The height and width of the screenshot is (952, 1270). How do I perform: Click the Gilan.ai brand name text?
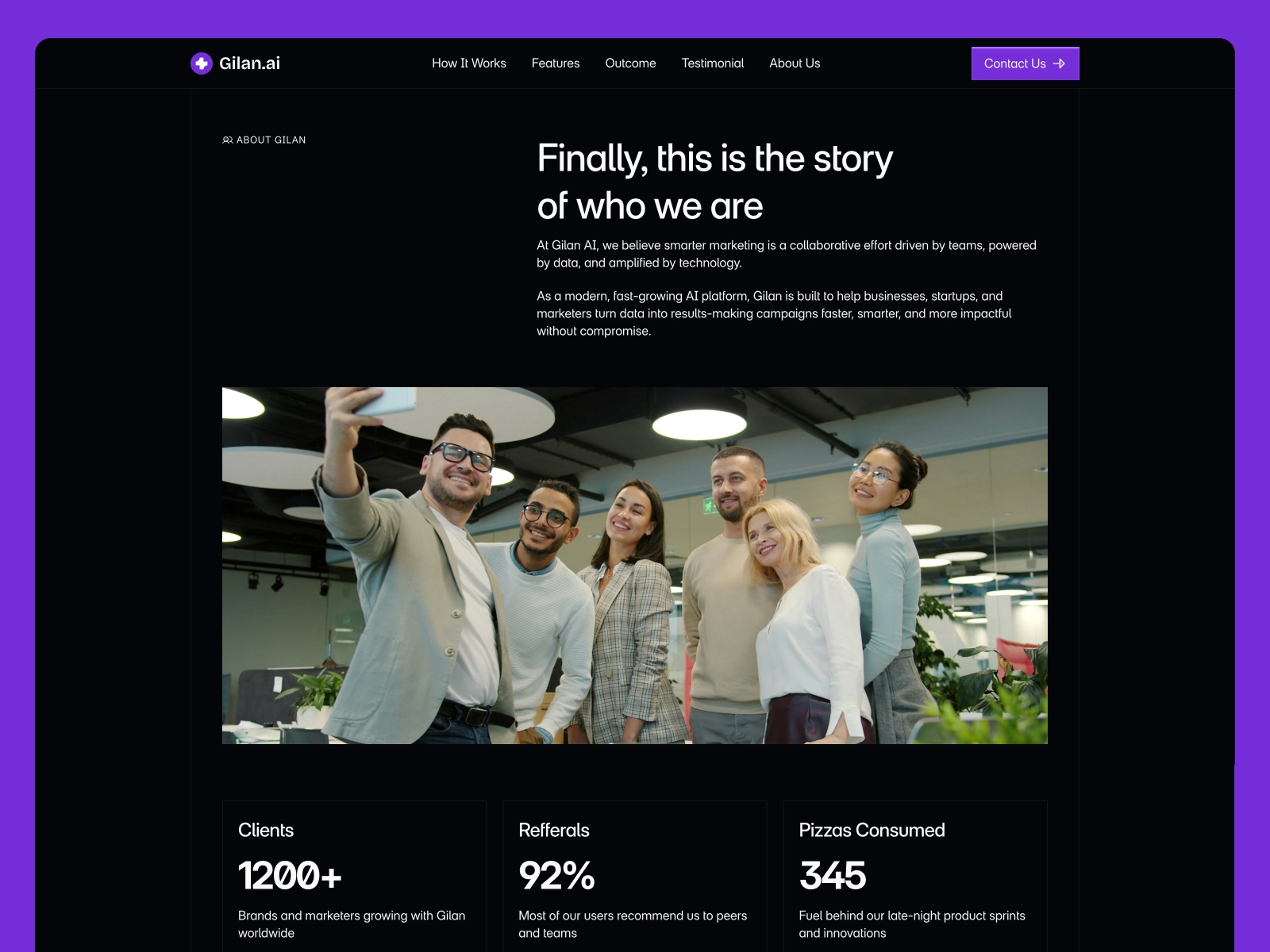(x=250, y=63)
